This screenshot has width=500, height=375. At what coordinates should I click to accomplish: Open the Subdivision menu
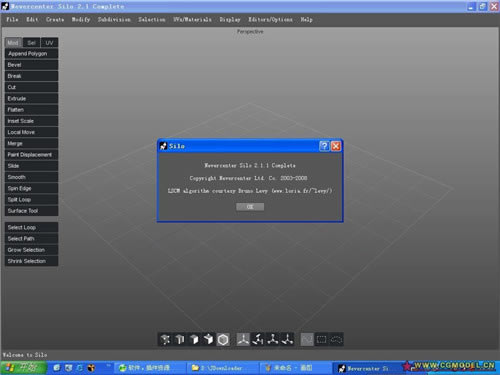click(x=114, y=20)
